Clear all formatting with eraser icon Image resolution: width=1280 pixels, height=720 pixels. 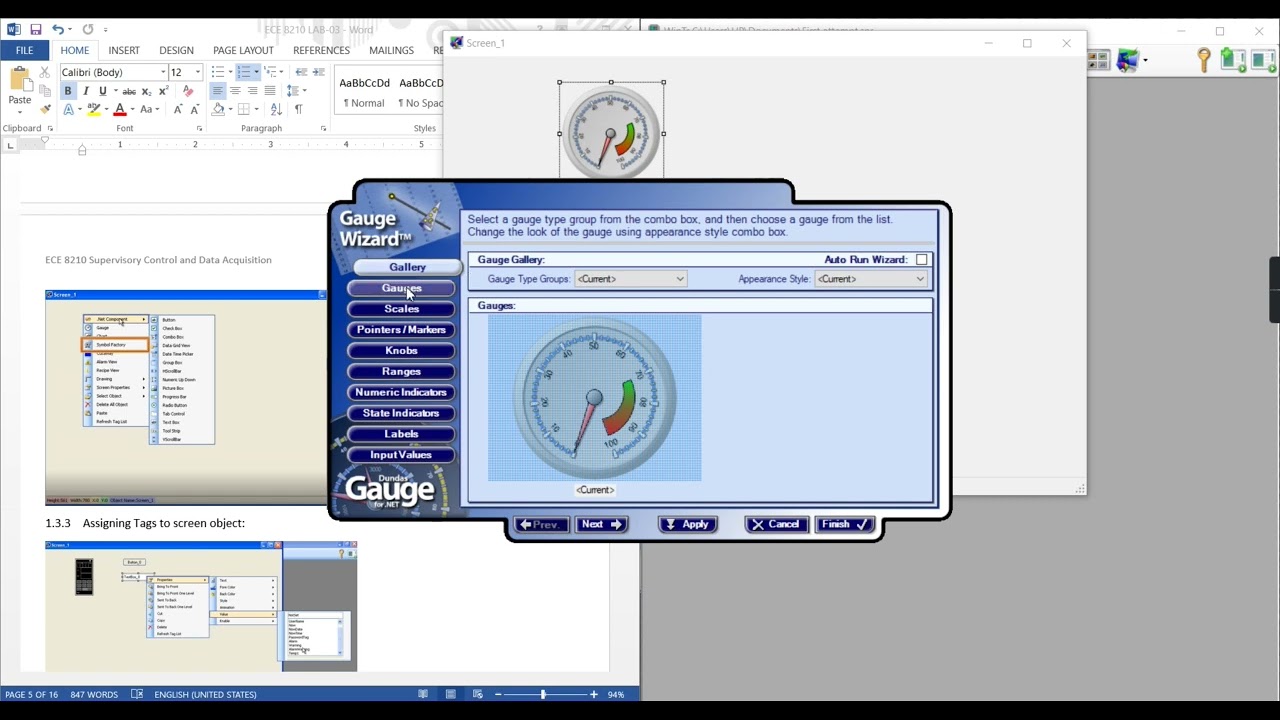[187, 91]
